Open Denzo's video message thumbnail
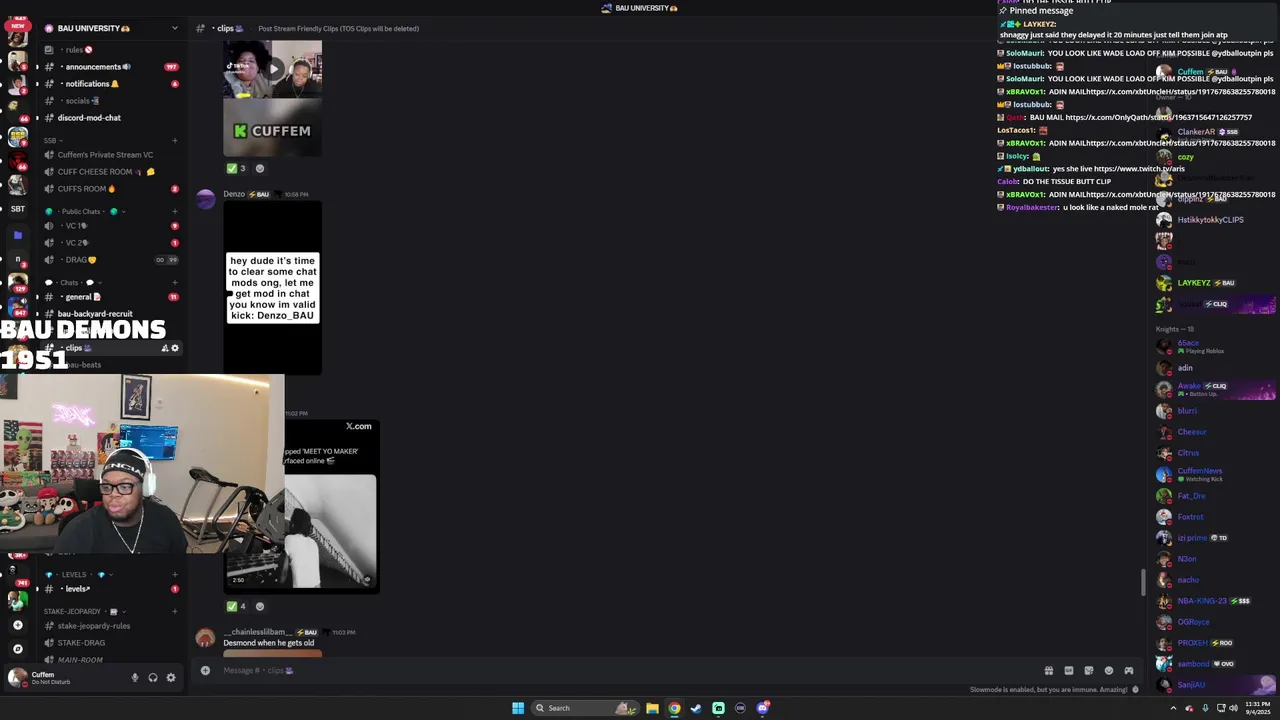Screen dimensions: 1280x720 click(x=272, y=288)
